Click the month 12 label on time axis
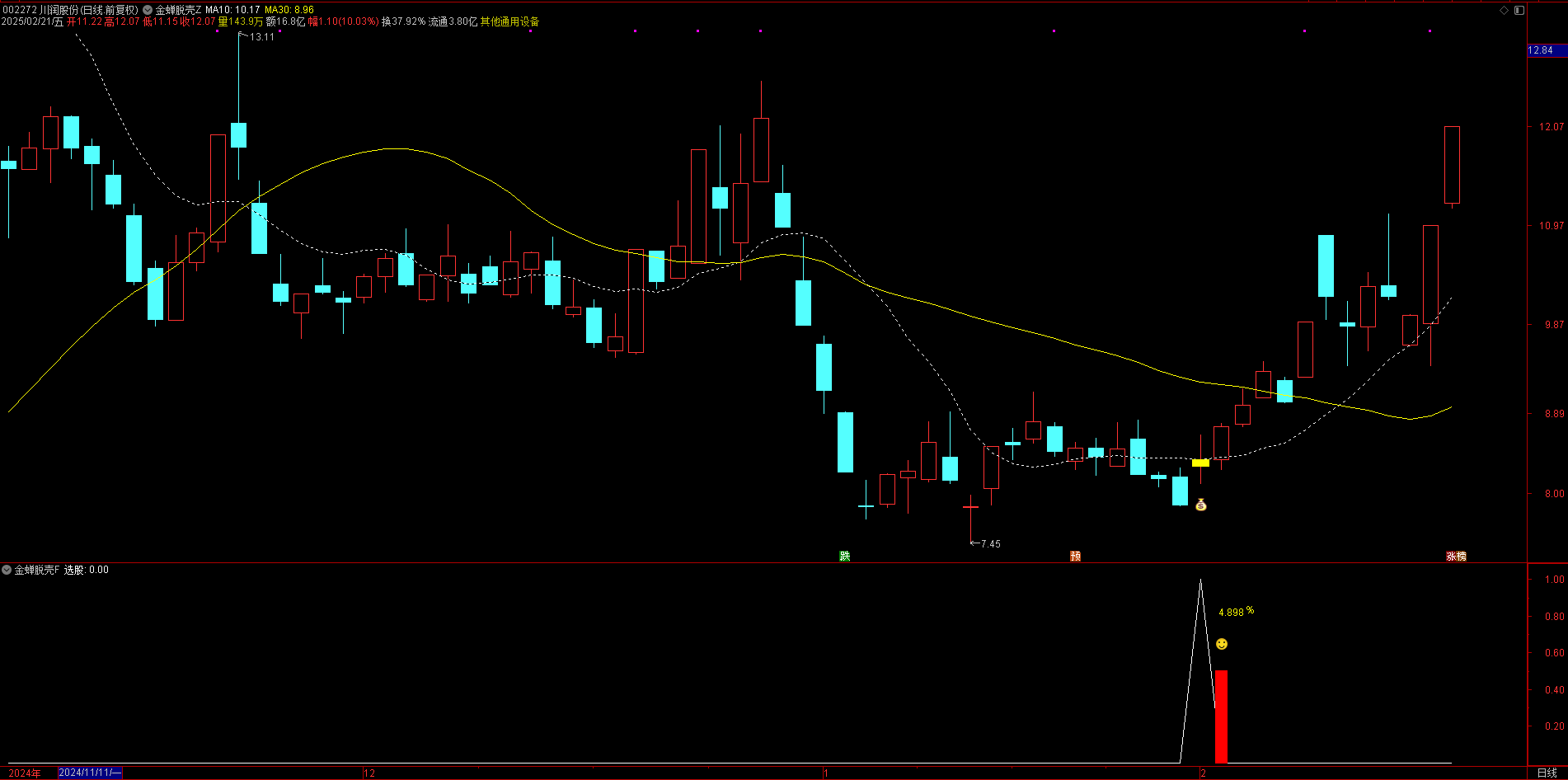The height and width of the screenshot is (780, 1568). tap(369, 773)
